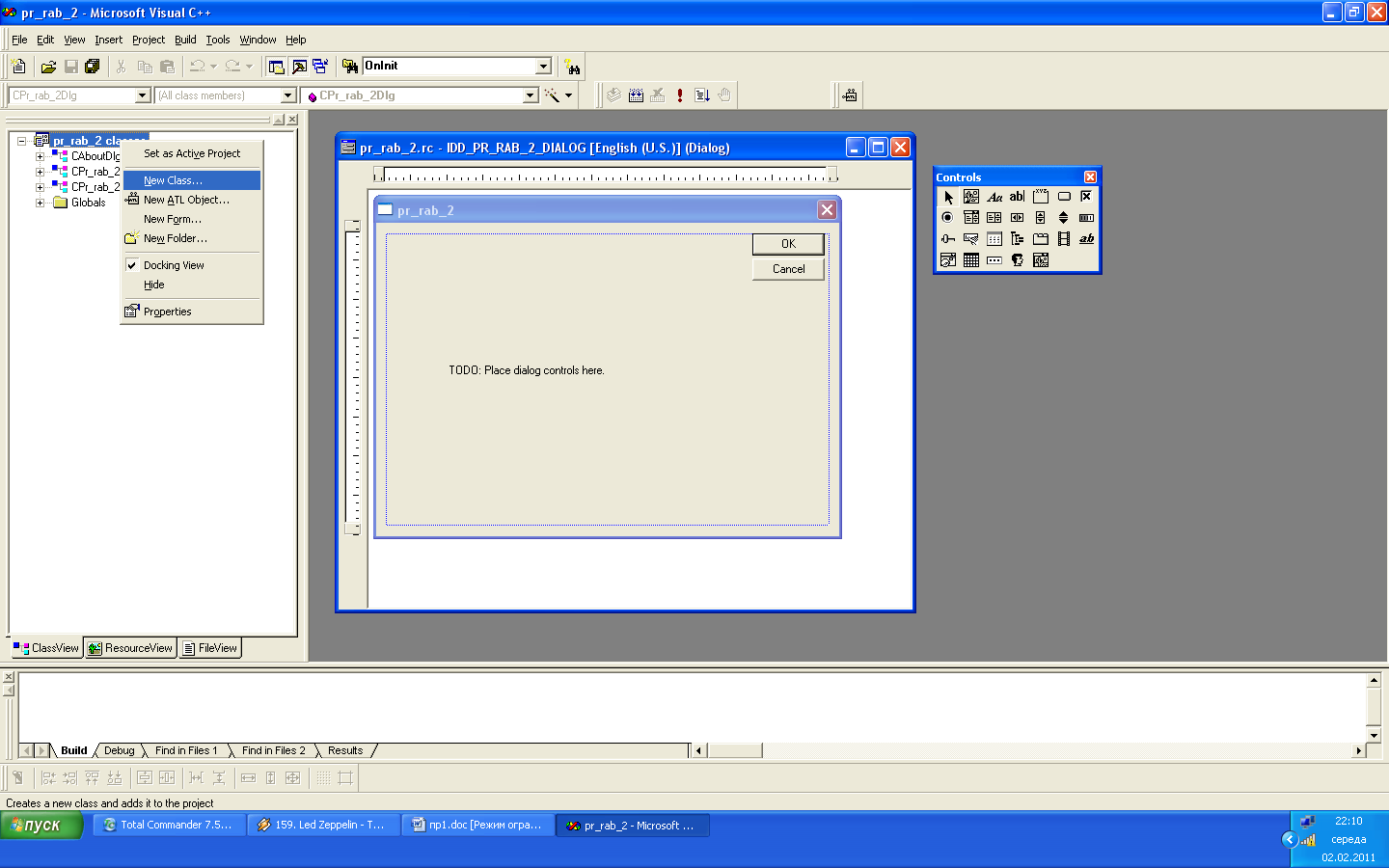The image size is (1389, 868).
Task: Select the Picture control in Controls palette
Action: coord(971,197)
